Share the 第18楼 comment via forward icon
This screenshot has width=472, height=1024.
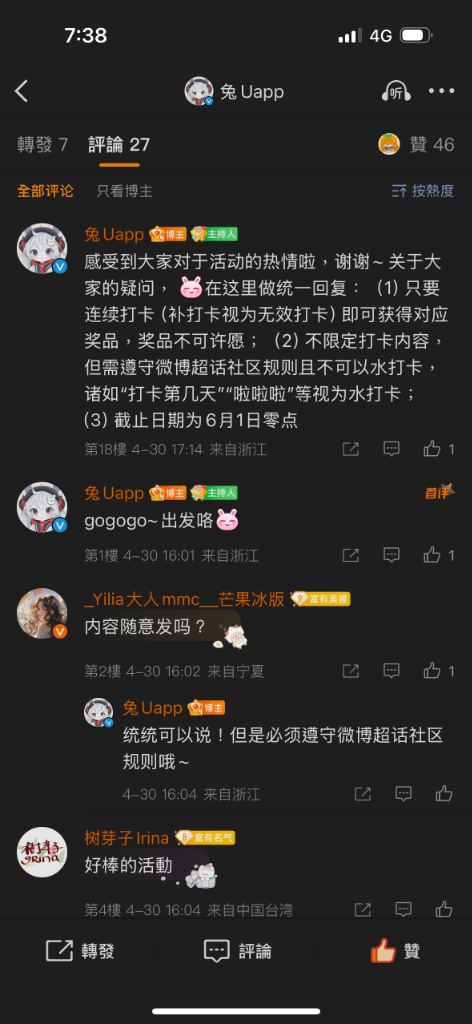click(x=351, y=449)
